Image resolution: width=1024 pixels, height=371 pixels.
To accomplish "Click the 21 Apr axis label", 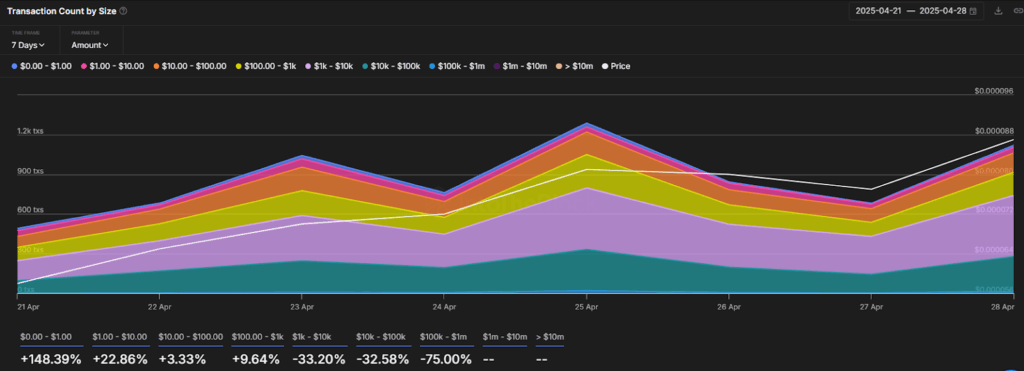I will (x=27, y=306).
